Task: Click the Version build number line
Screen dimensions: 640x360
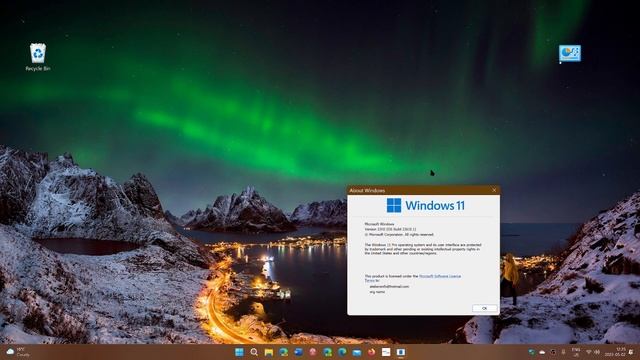Action: [x=390, y=229]
